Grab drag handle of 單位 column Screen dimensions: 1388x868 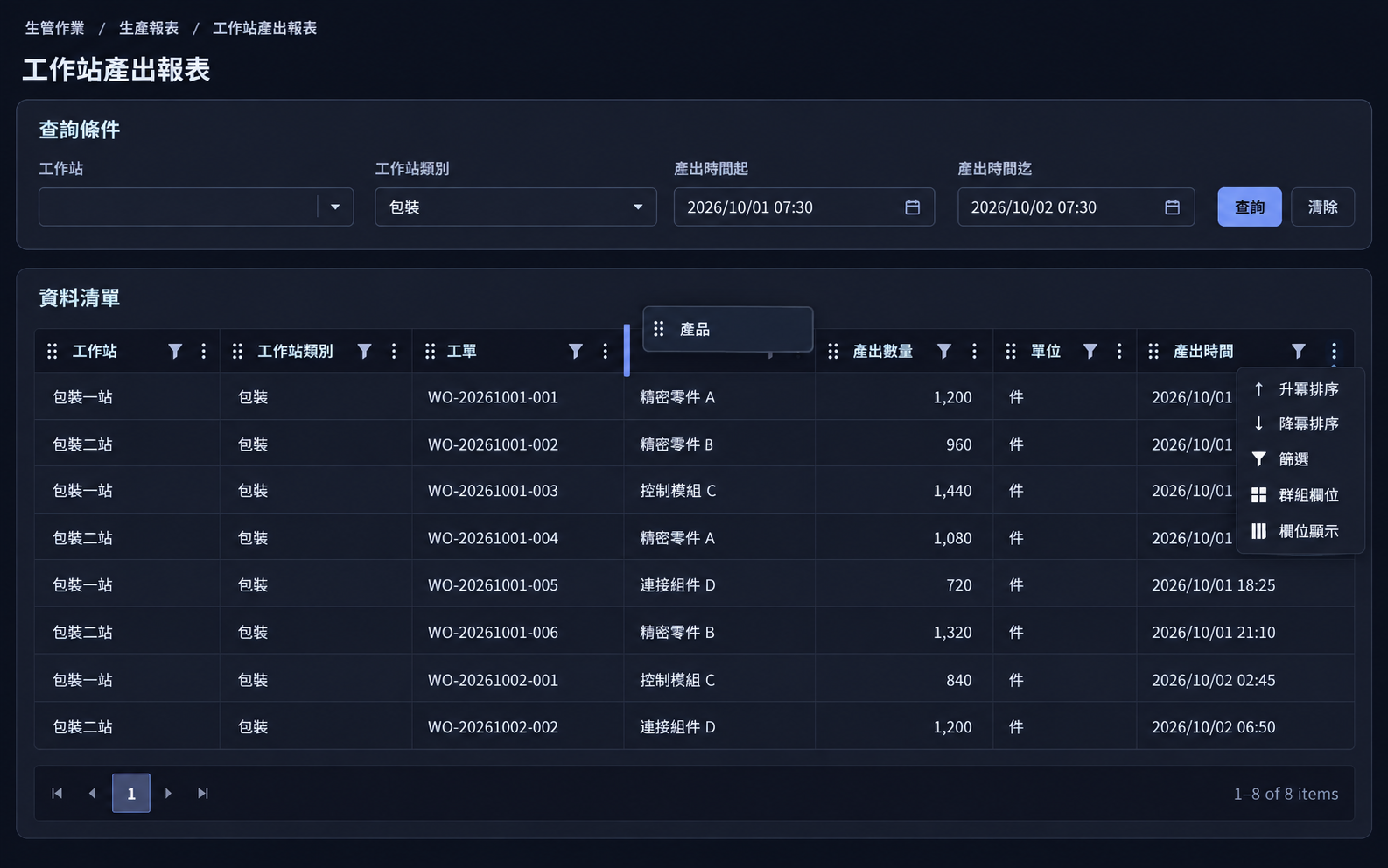pyautogui.click(x=1011, y=351)
